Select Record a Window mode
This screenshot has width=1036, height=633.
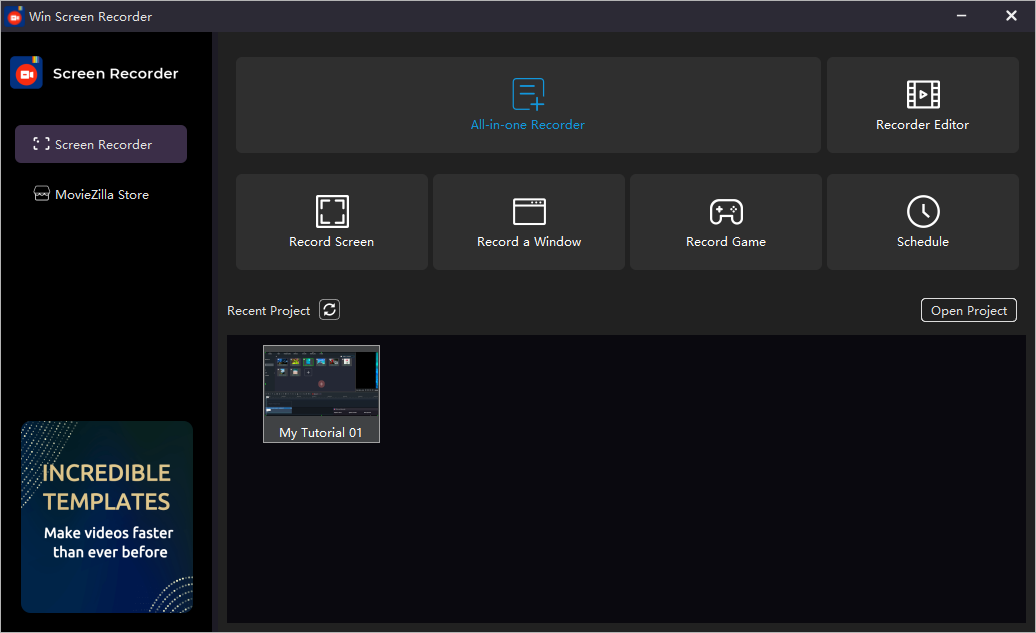click(528, 222)
